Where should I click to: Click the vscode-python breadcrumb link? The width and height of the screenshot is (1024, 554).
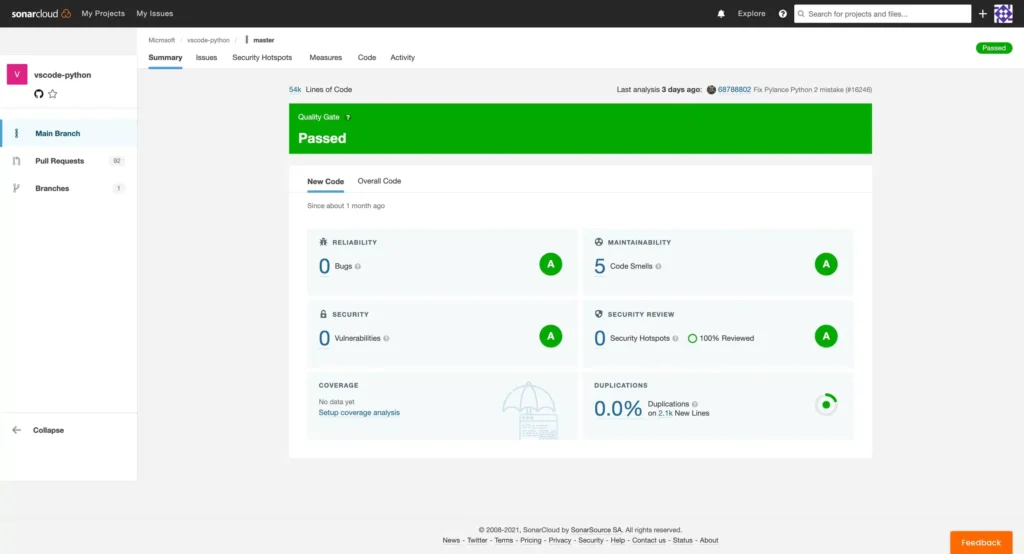tap(208, 41)
